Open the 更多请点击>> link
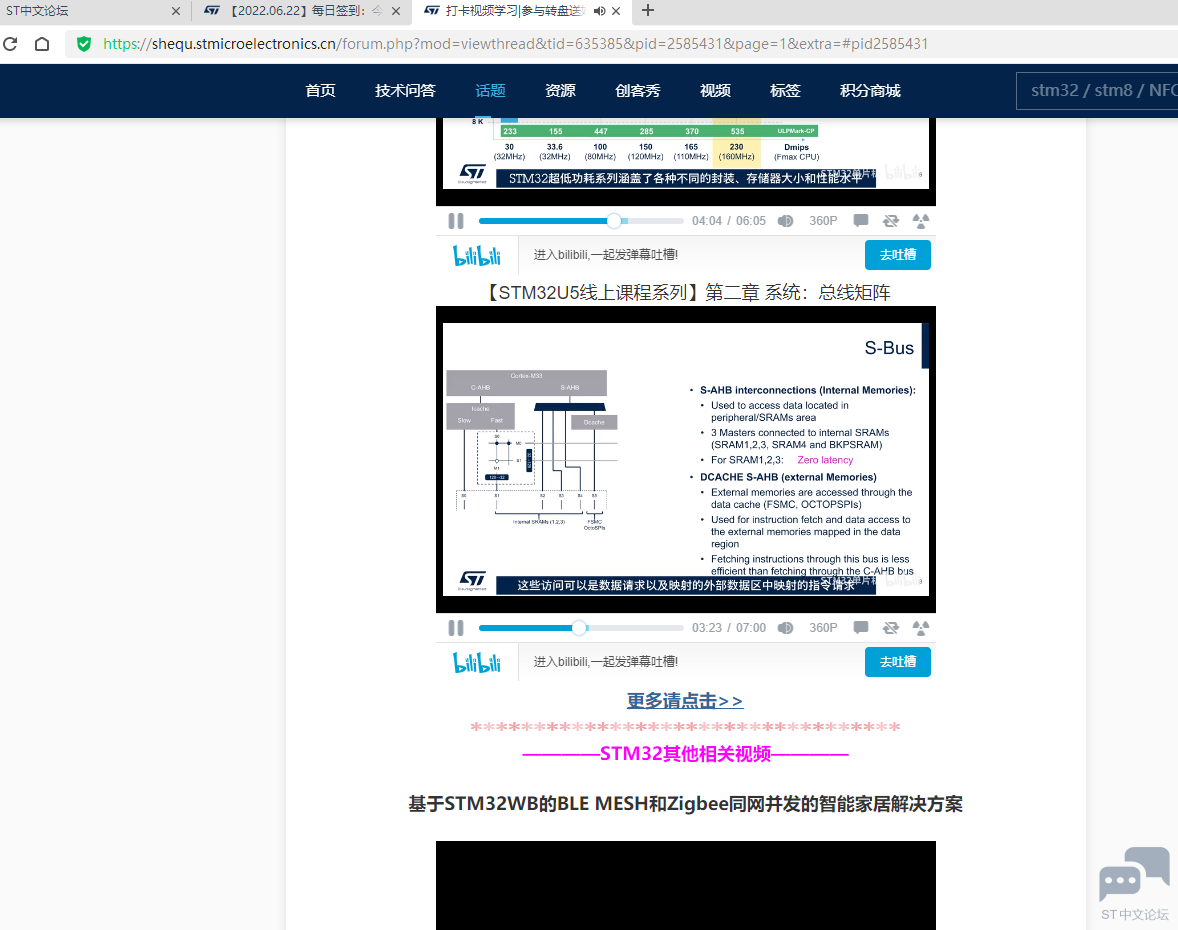 [x=684, y=701]
